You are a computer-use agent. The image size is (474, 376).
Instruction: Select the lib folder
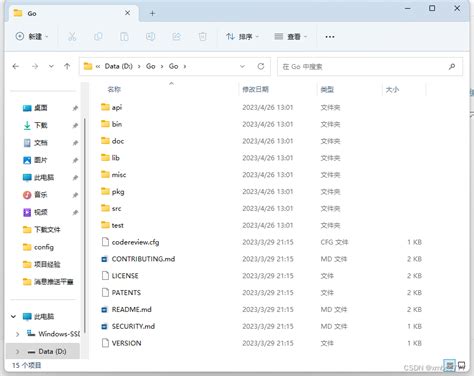click(x=110, y=158)
